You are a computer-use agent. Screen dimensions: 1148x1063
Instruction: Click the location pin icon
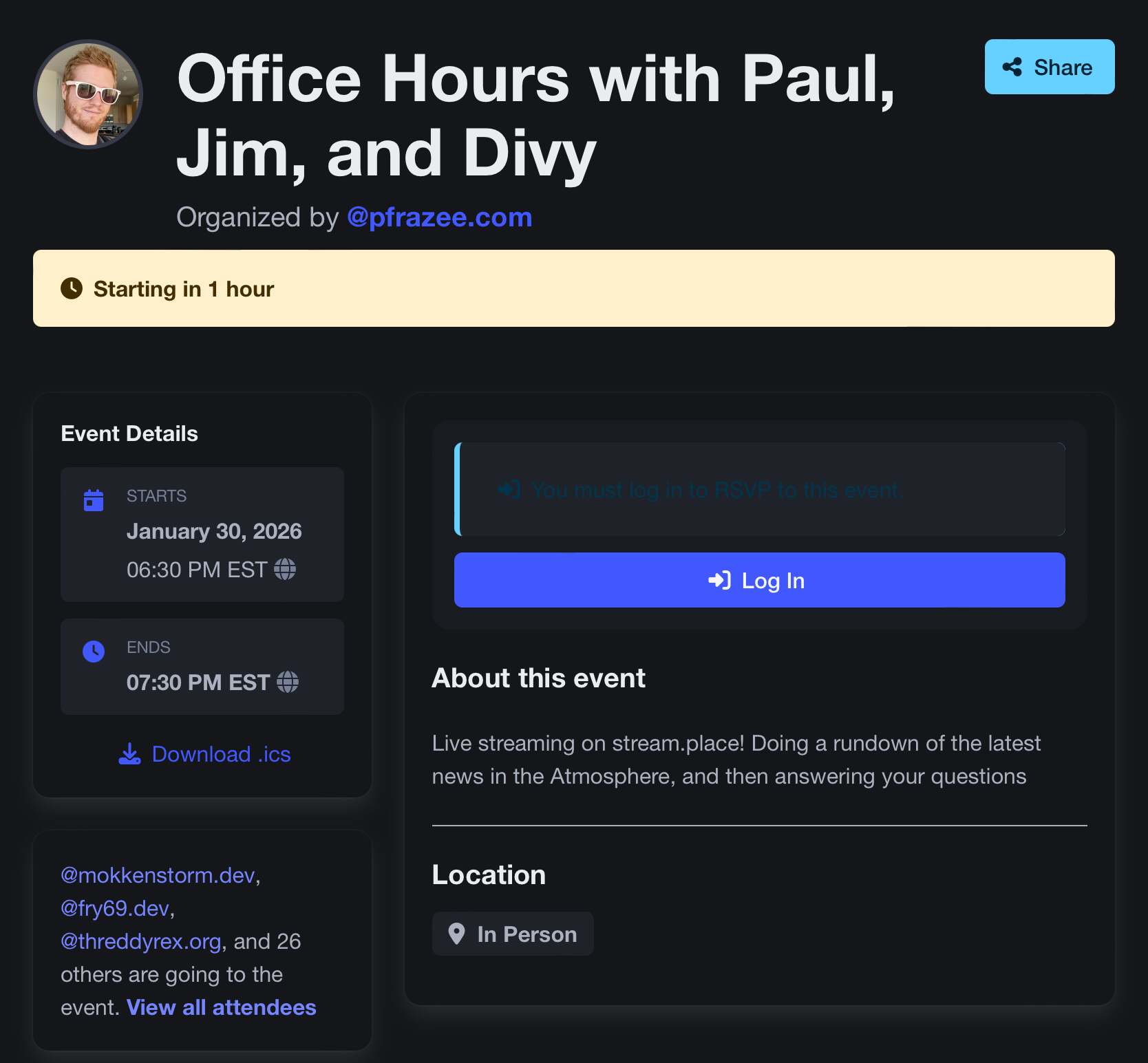(456, 934)
